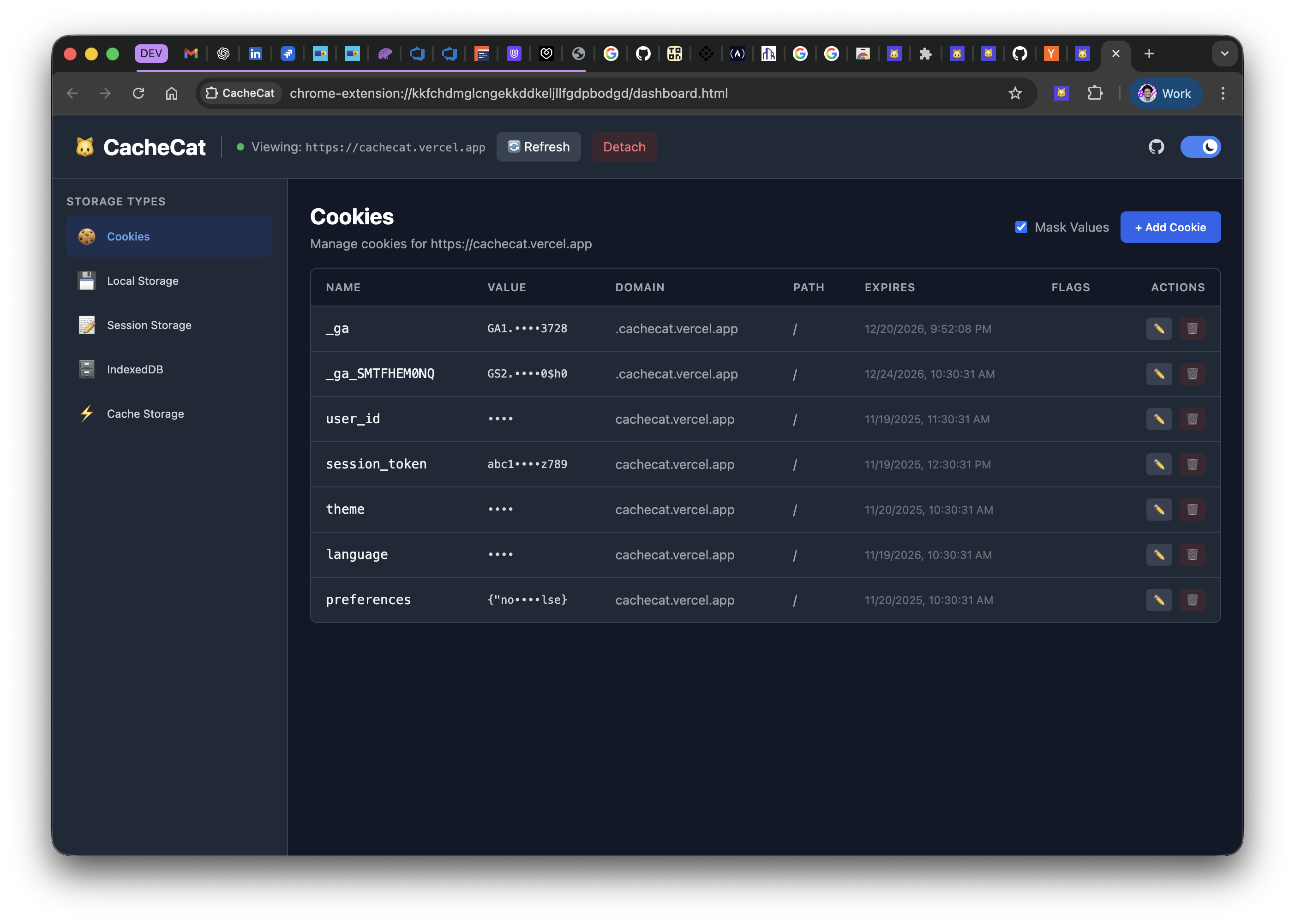Image resolution: width=1295 pixels, height=924 pixels.
Task: Delete the theme cookie via its trash icon
Action: (x=1193, y=510)
